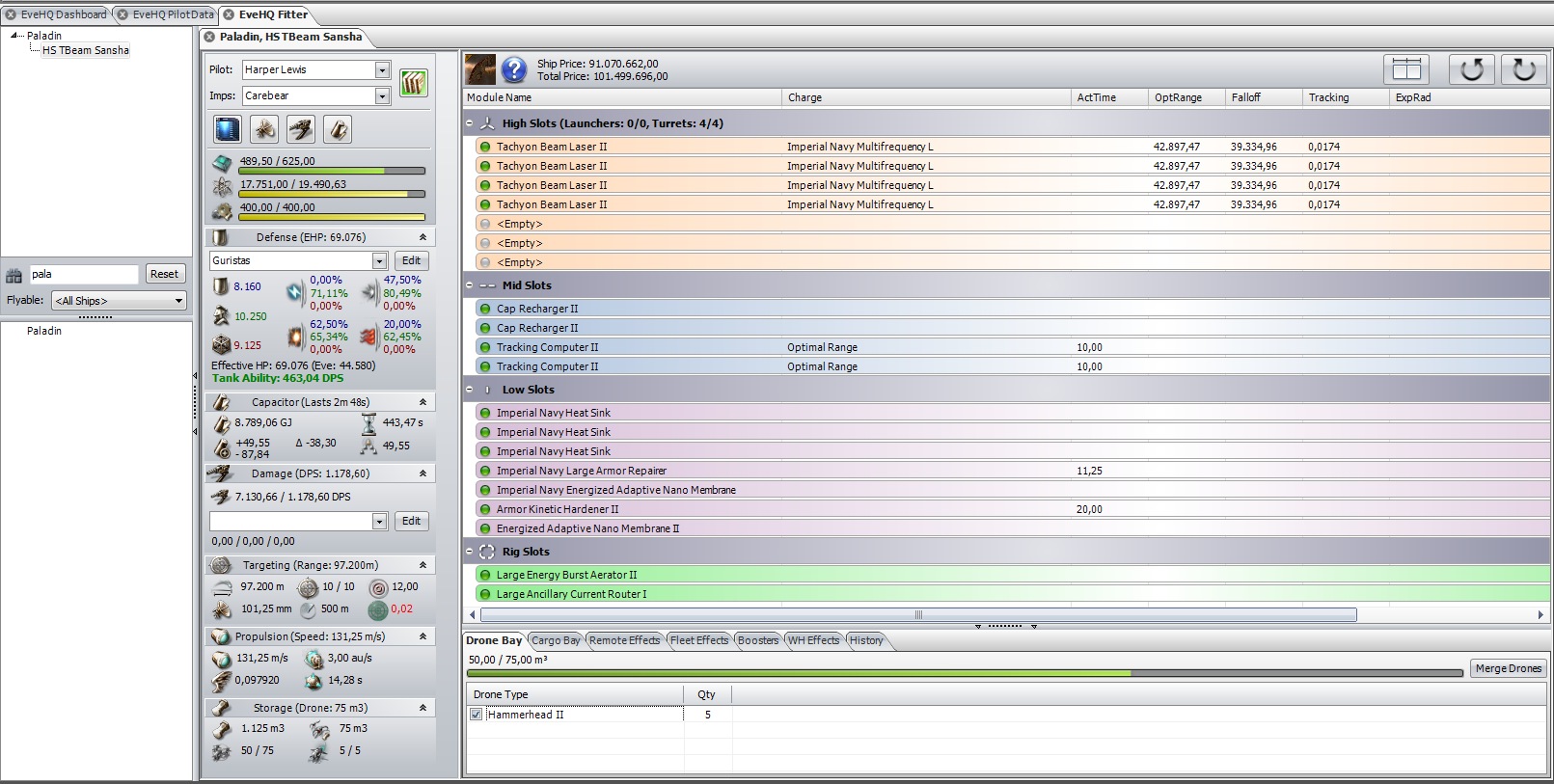Click the column layout table icon button
Image resolution: width=1554 pixels, height=784 pixels.
(x=1406, y=69)
